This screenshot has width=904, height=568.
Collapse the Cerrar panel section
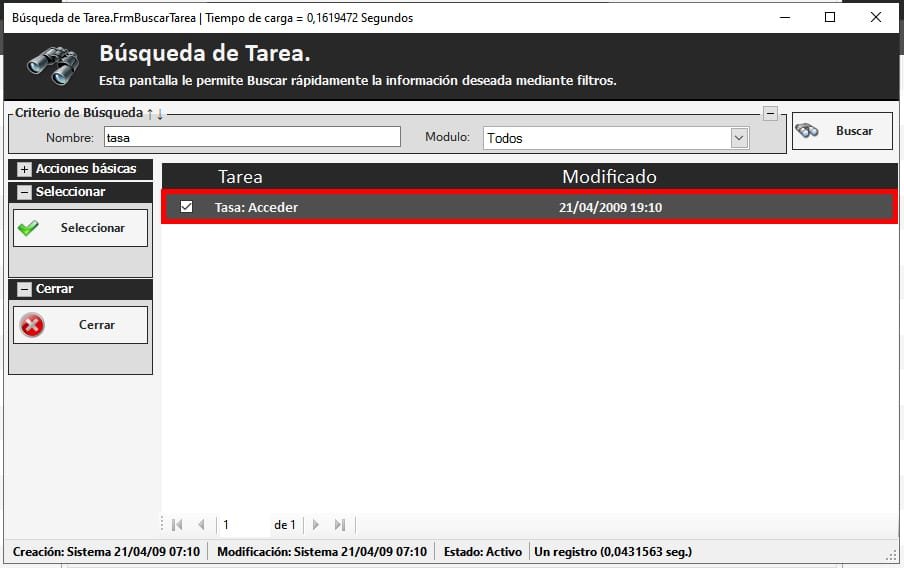click(x=24, y=289)
